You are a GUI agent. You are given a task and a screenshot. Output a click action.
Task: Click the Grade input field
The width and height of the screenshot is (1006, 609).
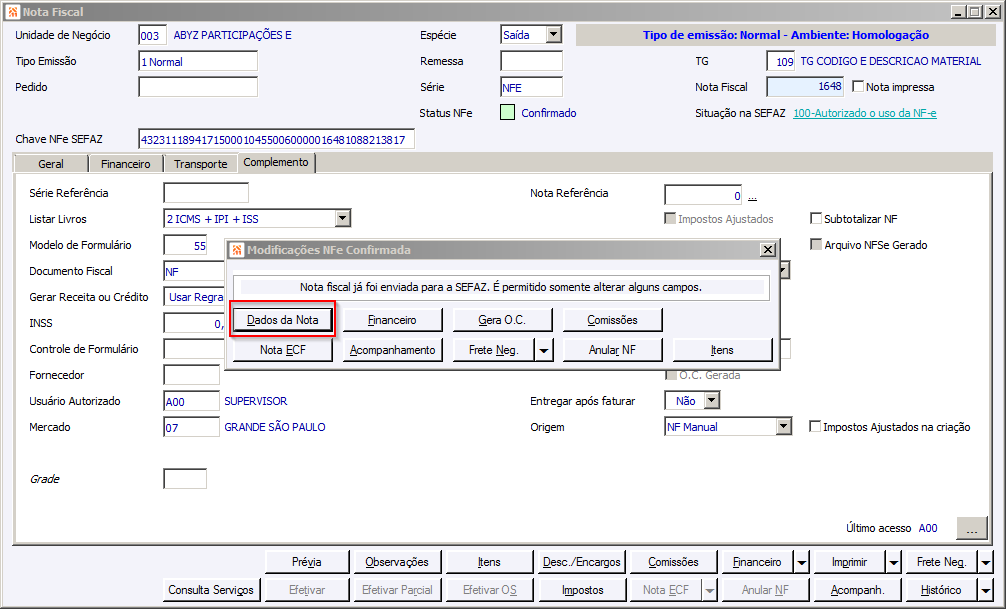coord(185,479)
